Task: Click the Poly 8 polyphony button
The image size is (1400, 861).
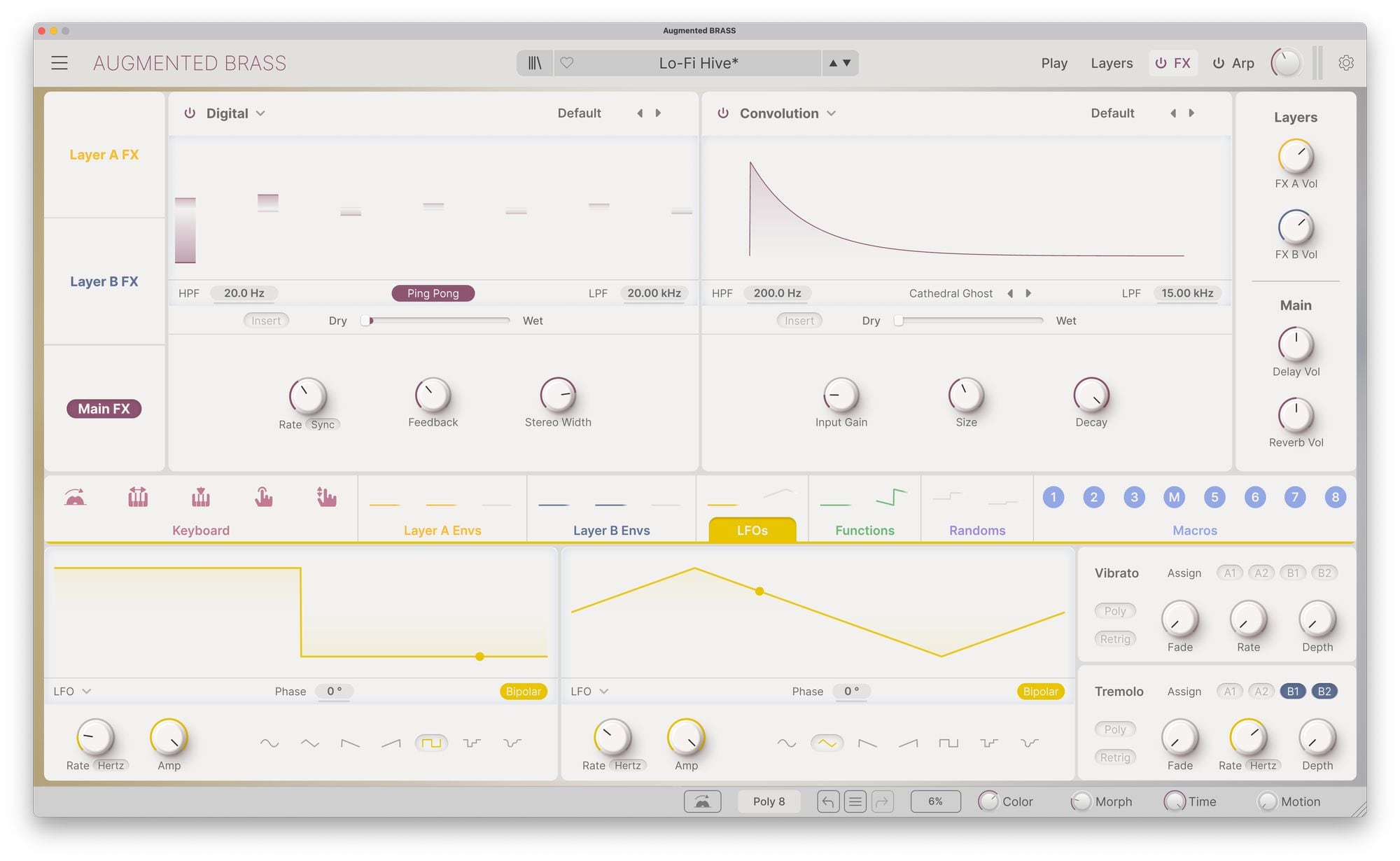Action: tap(769, 801)
